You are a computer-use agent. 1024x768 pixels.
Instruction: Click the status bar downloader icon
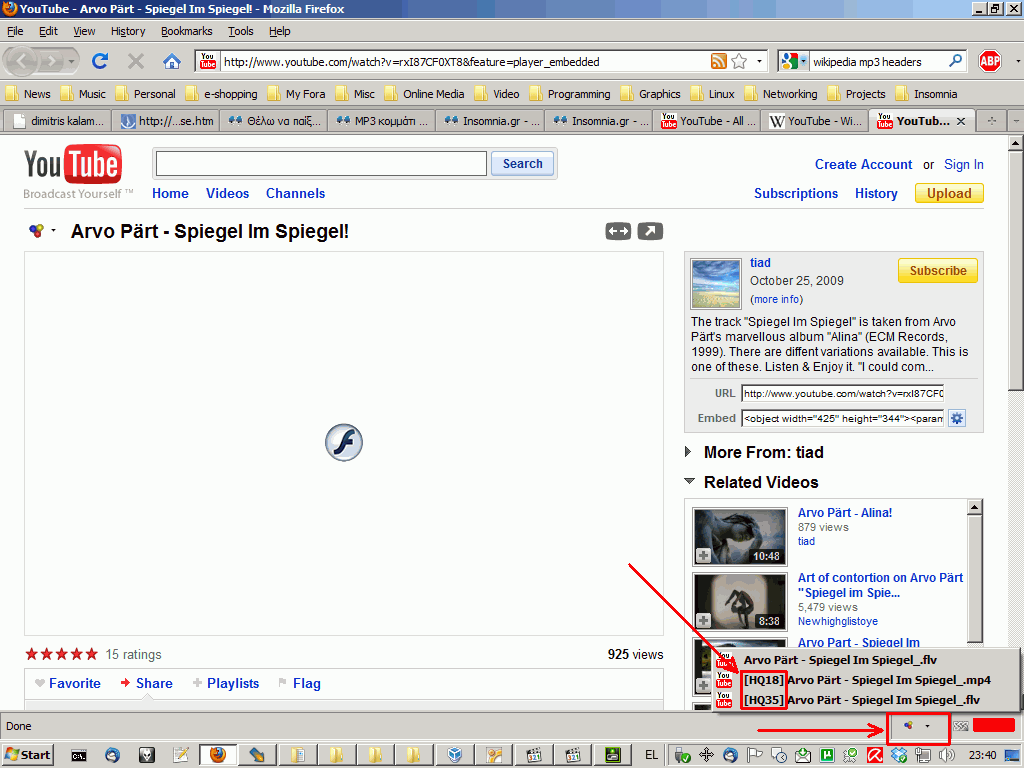tap(908, 726)
